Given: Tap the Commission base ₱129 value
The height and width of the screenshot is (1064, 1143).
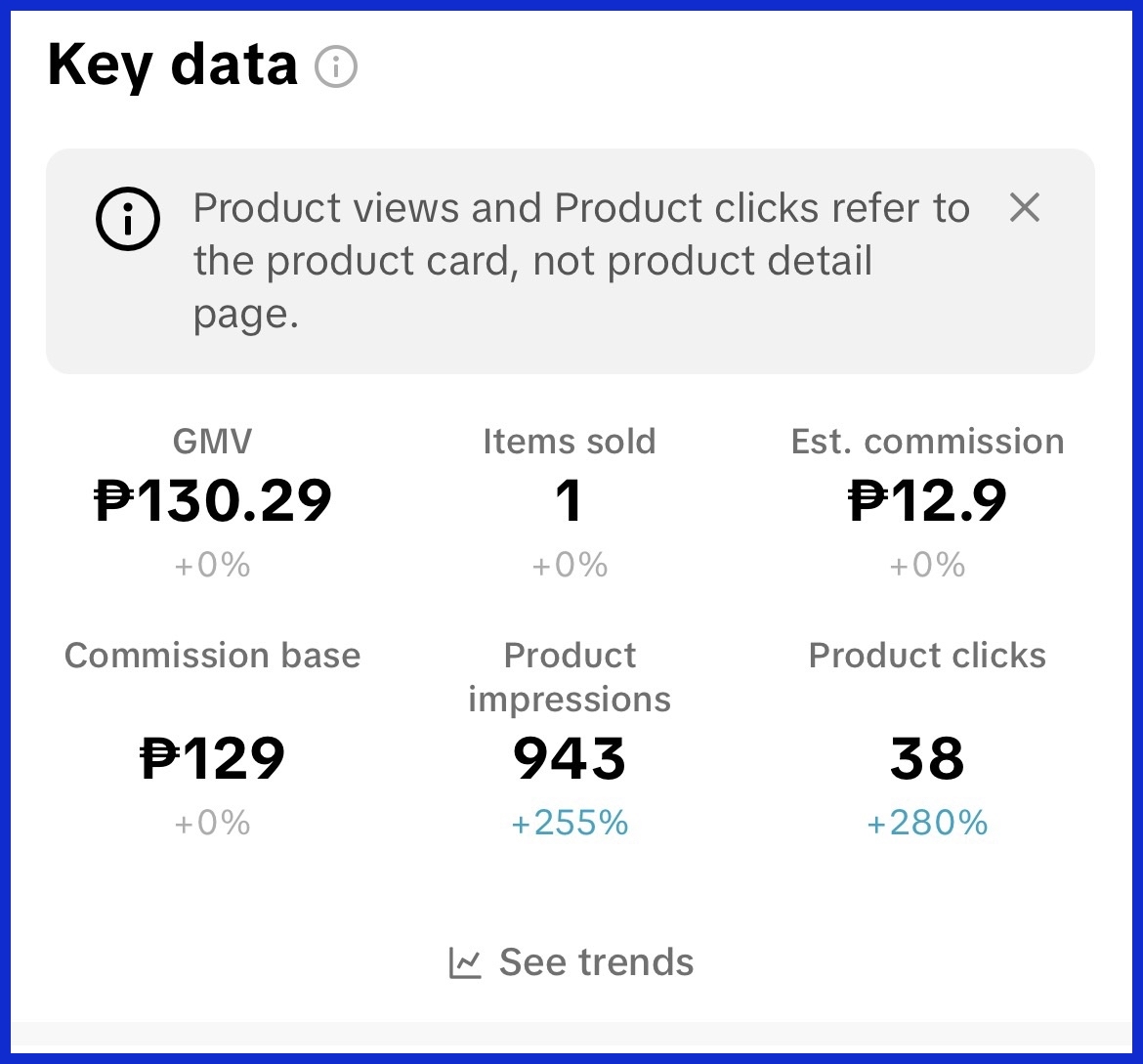Looking at the screenshot, I should [213, 758].
